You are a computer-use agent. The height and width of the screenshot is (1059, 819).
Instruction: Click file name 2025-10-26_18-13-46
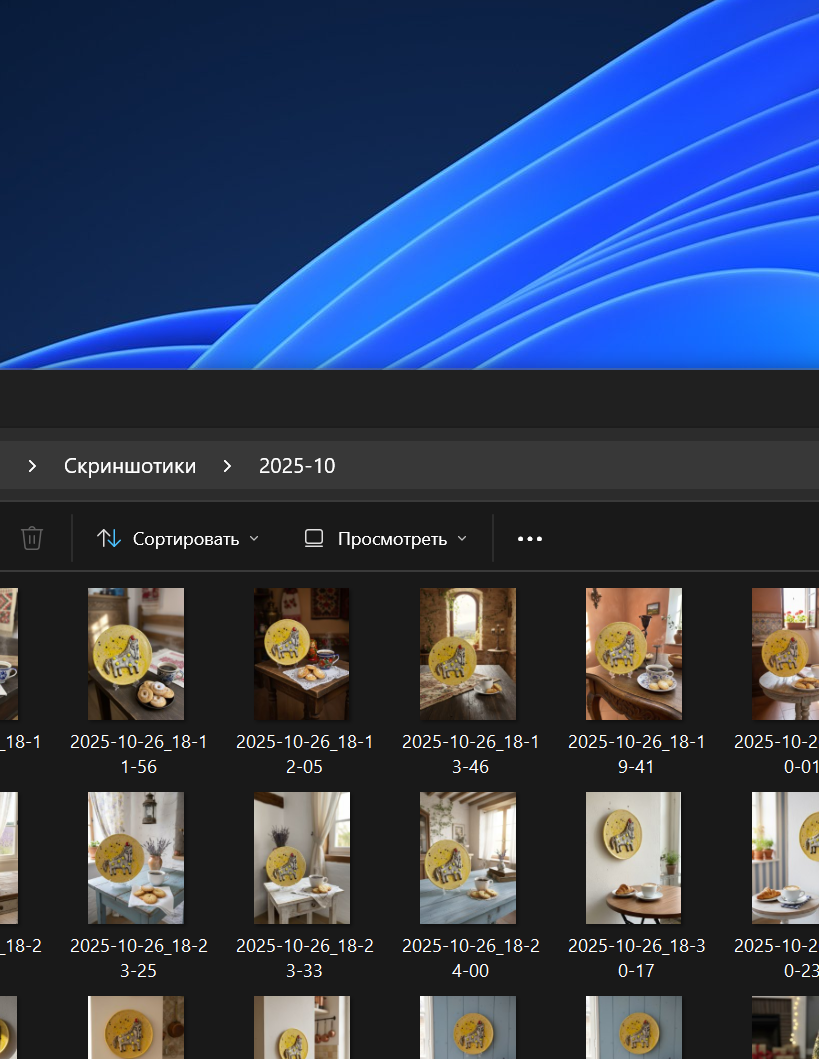[x=471, y=754]
